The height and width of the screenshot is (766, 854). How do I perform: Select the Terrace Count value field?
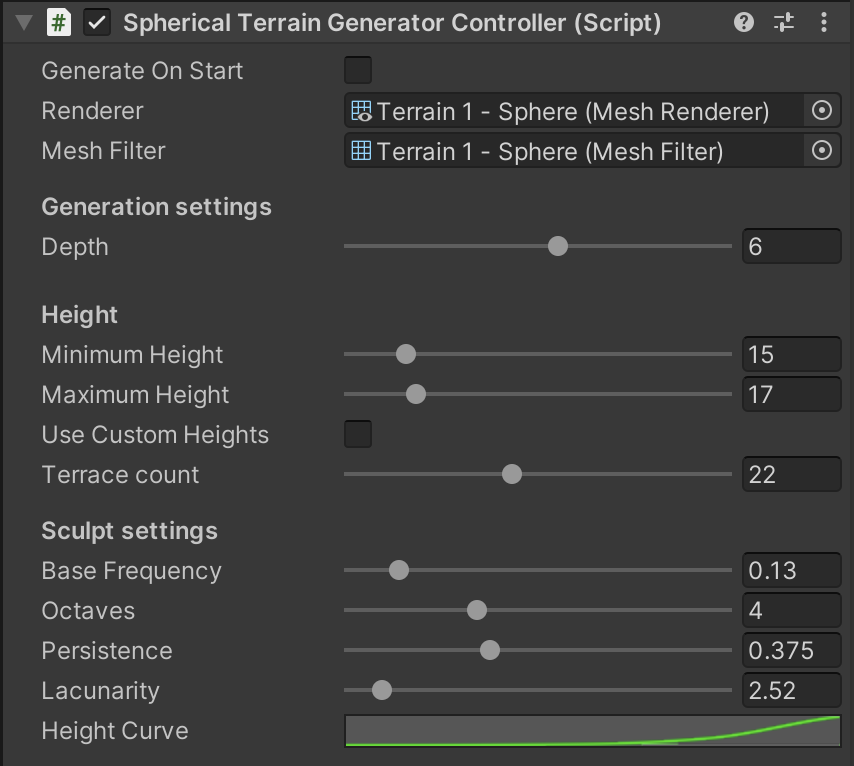pos(791,474)
